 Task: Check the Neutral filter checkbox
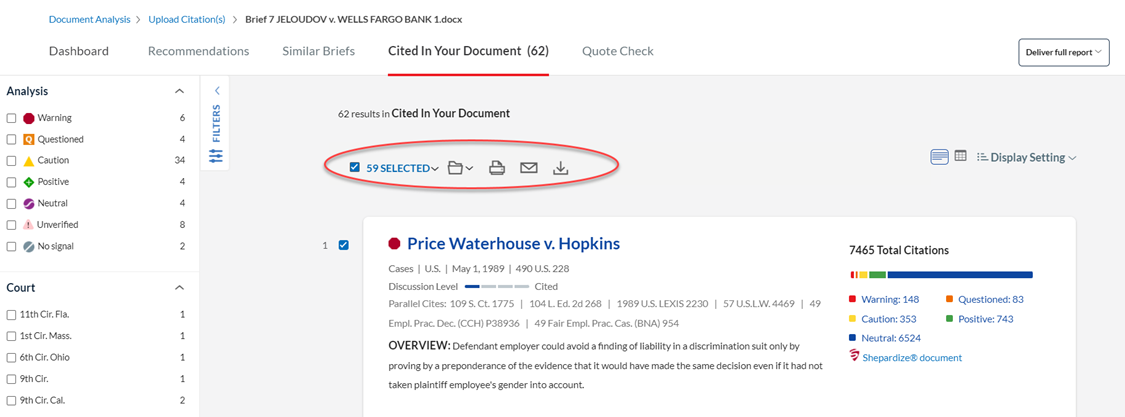(11, 204)
